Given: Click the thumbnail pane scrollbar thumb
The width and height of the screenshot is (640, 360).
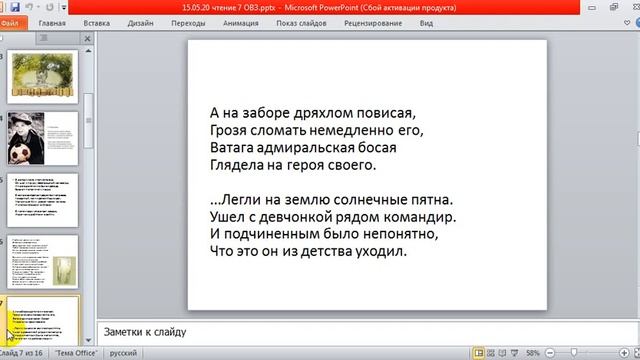Looking at the screenshot, I should [x=88, y=120].
